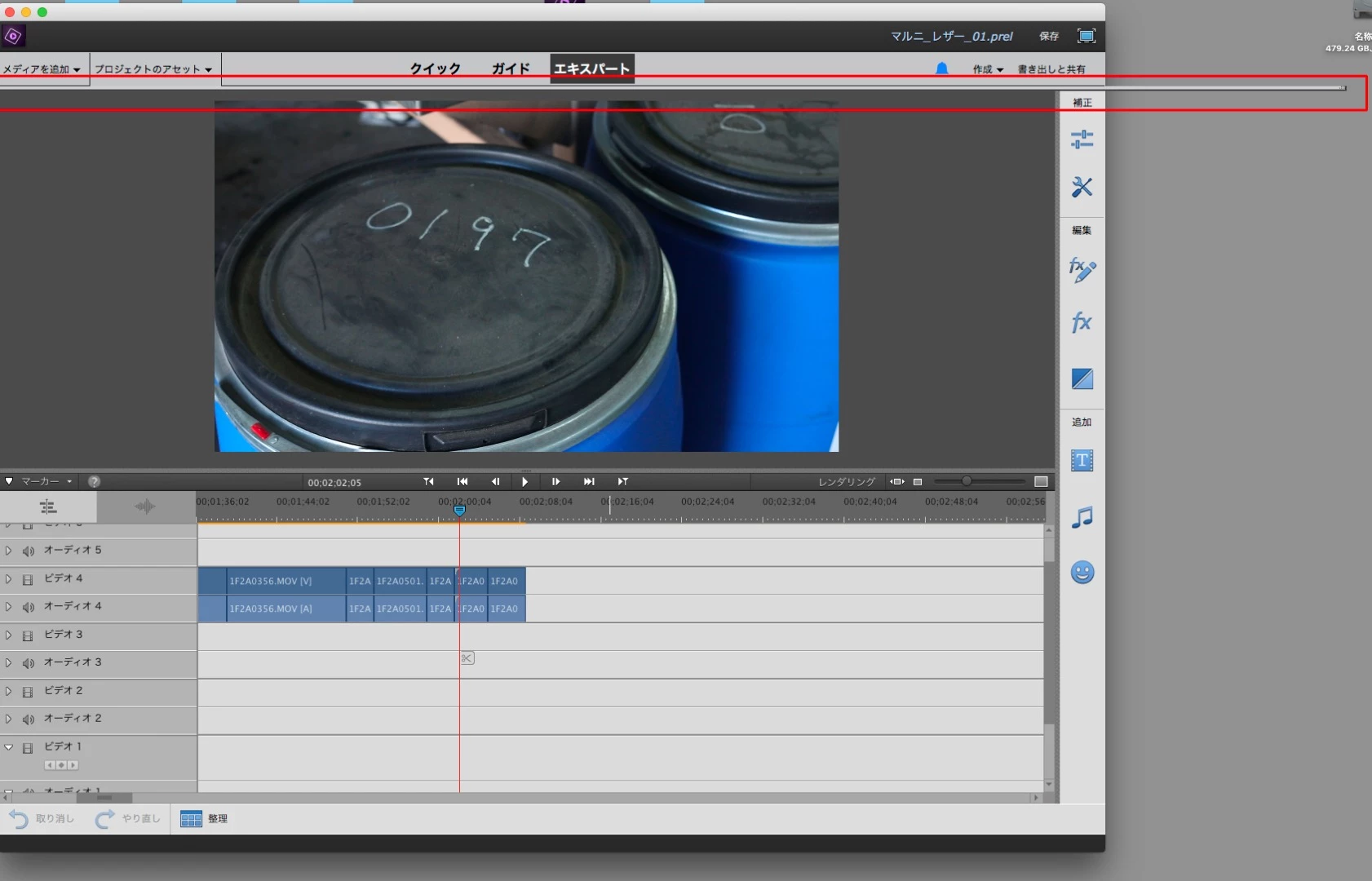The height and width of the screenshot is (881, 1372).
Task: Open the Transitions panel icon
Action: [x=1082, y=379]
